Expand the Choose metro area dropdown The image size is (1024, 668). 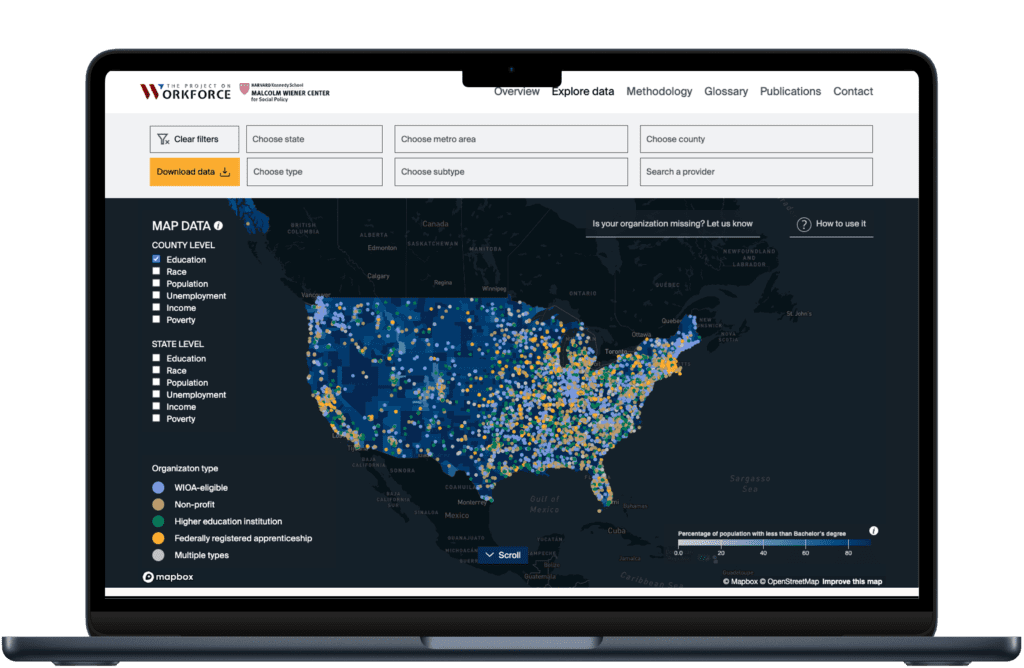pos(511,139)
